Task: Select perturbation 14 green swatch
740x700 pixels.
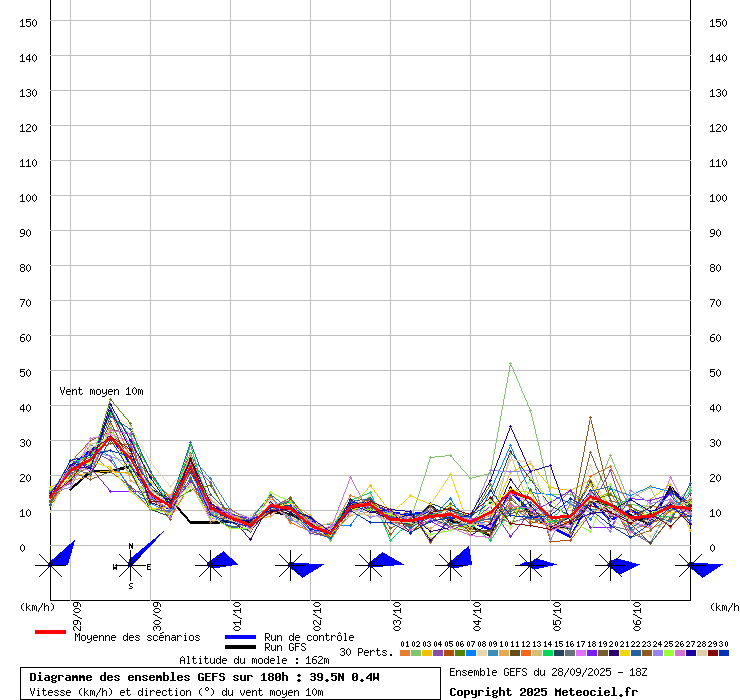Action: tap(547, 653)
